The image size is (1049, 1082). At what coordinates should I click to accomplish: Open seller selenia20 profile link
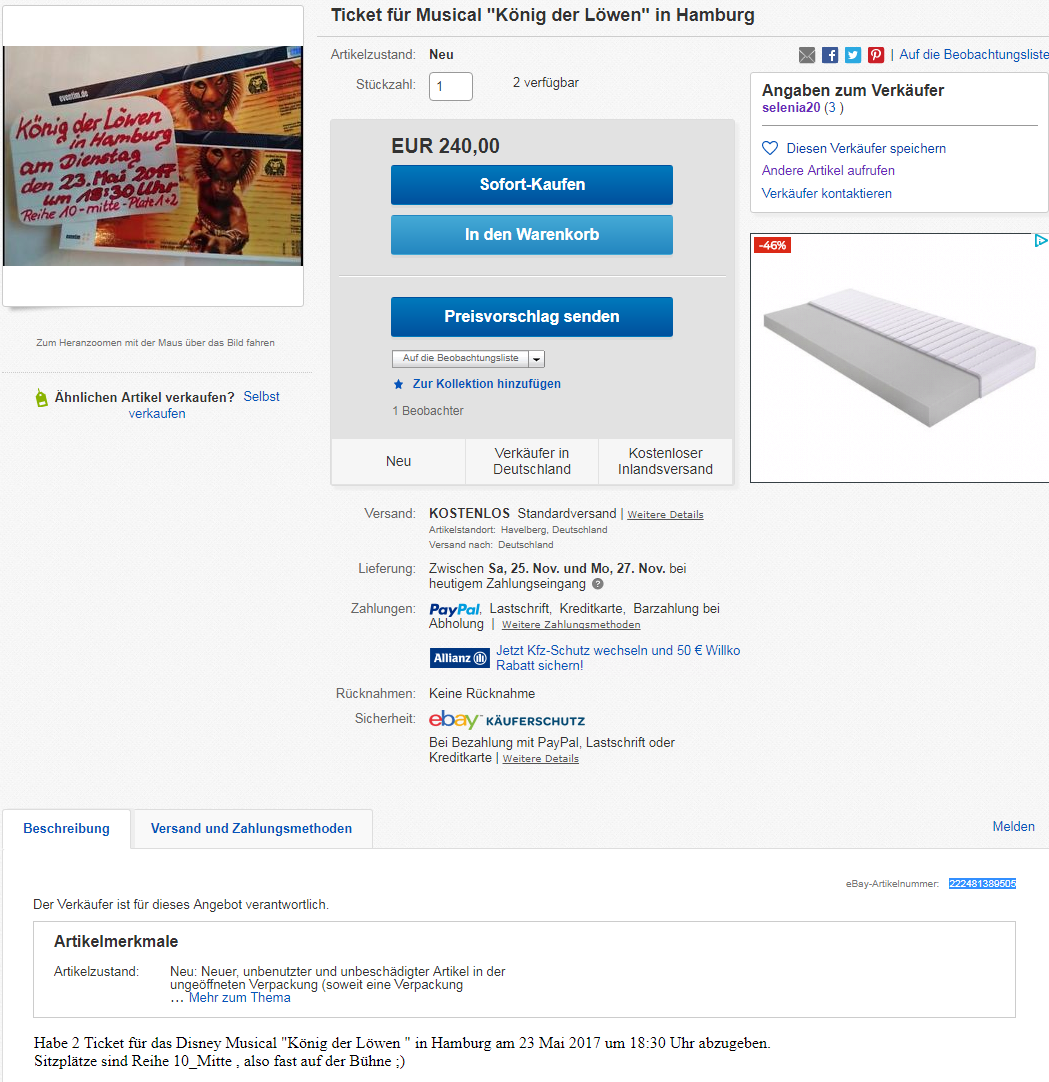point(791,108)
